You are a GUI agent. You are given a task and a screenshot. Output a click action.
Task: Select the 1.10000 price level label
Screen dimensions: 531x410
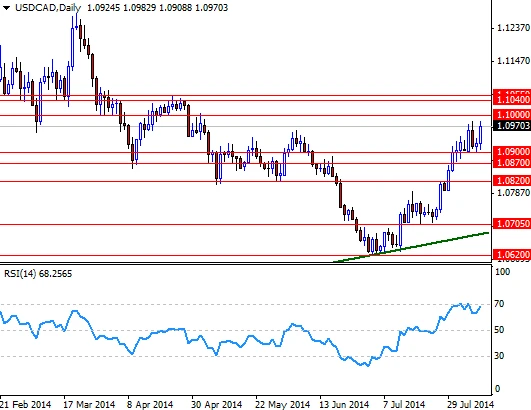512,114
